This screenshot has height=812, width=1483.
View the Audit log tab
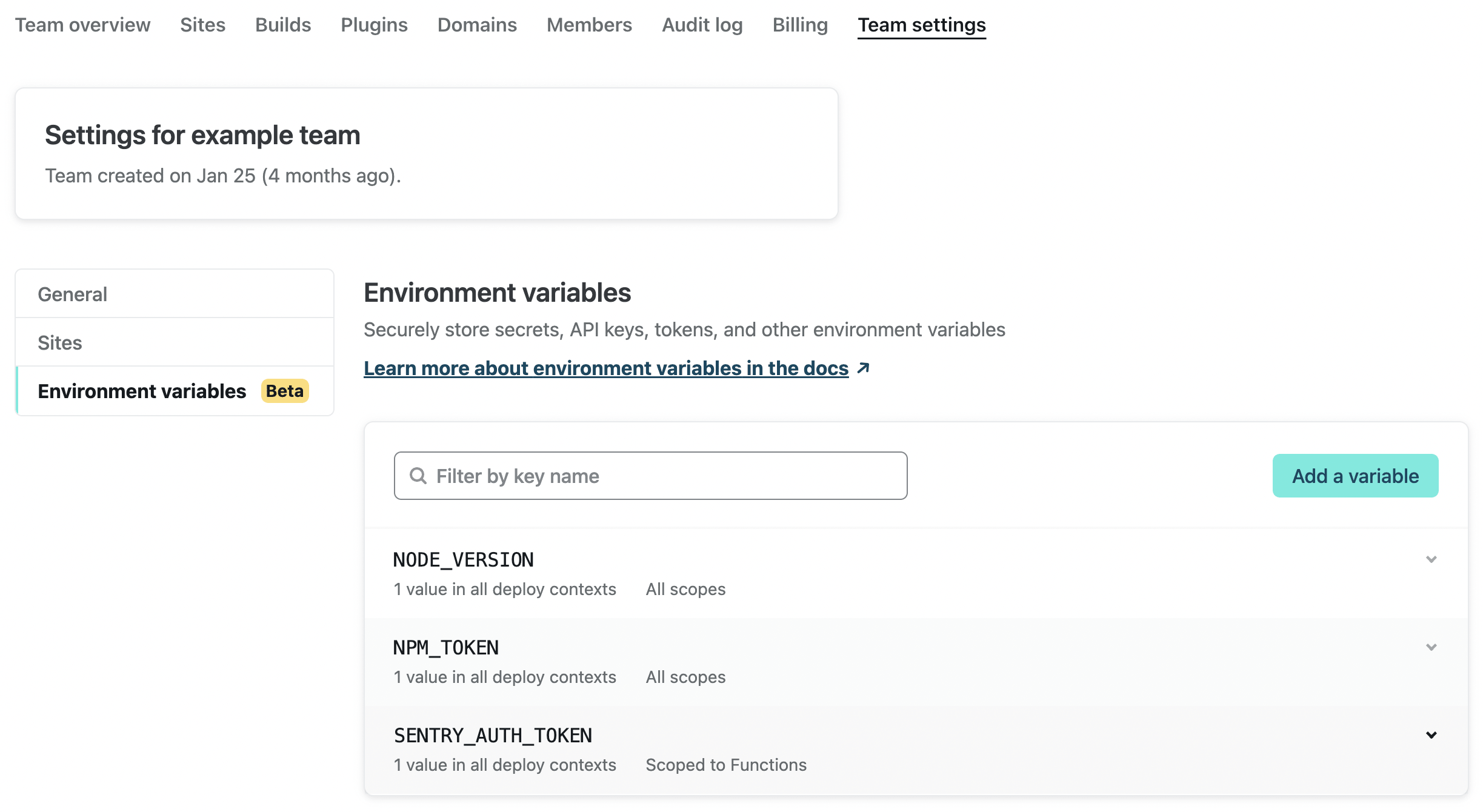click(x=702, y=25)
